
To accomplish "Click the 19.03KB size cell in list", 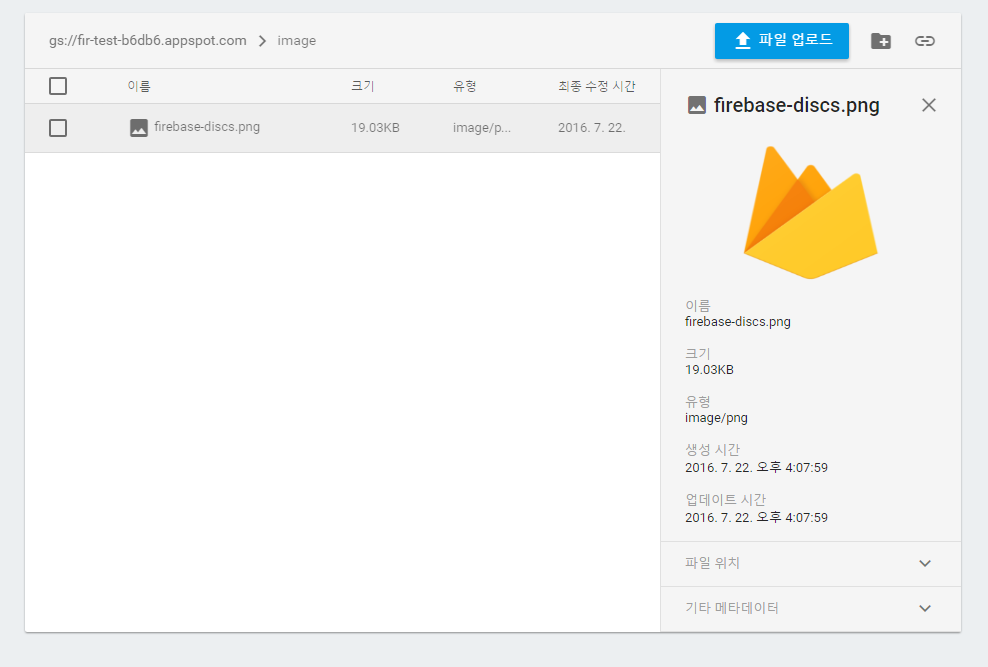I will (375, 128).
